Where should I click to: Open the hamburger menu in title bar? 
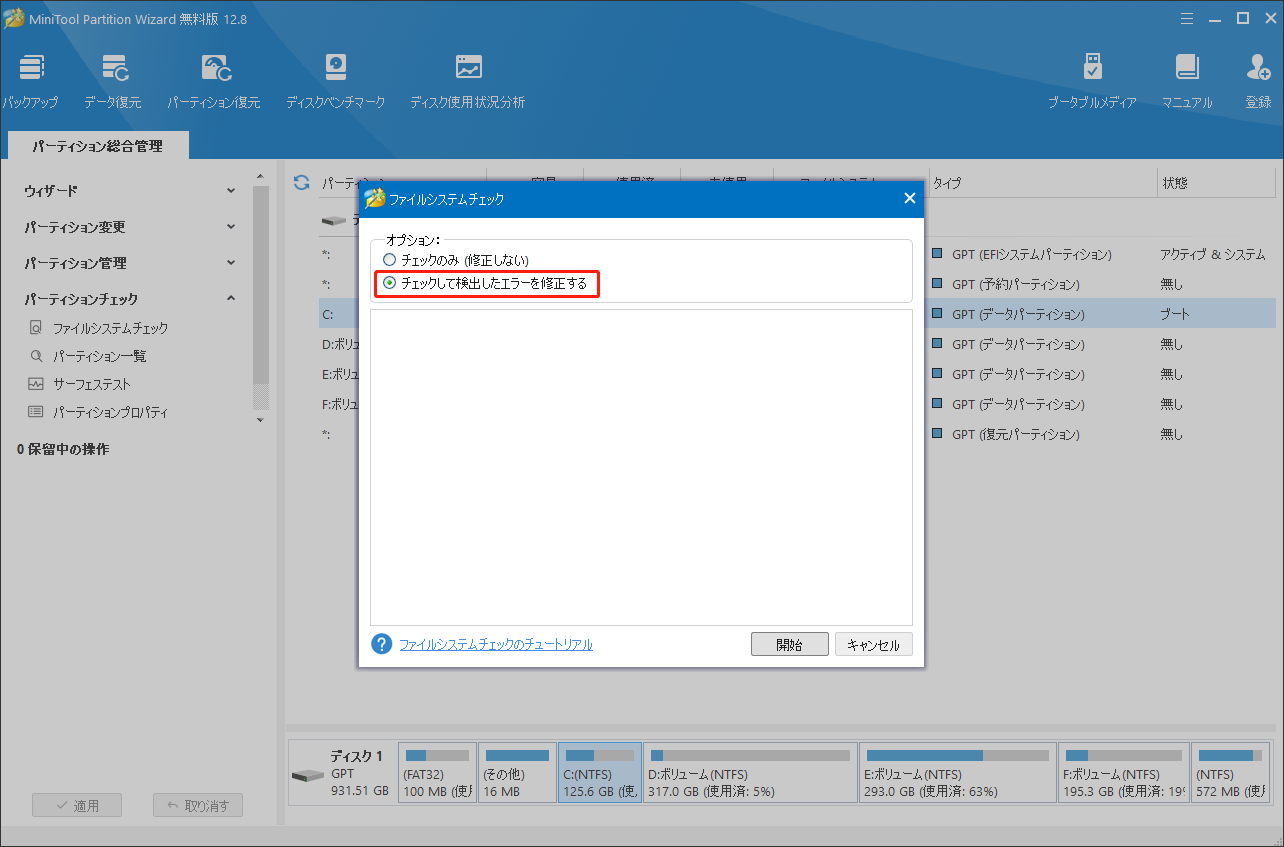pyautogui.click(x=1187, y=18)
